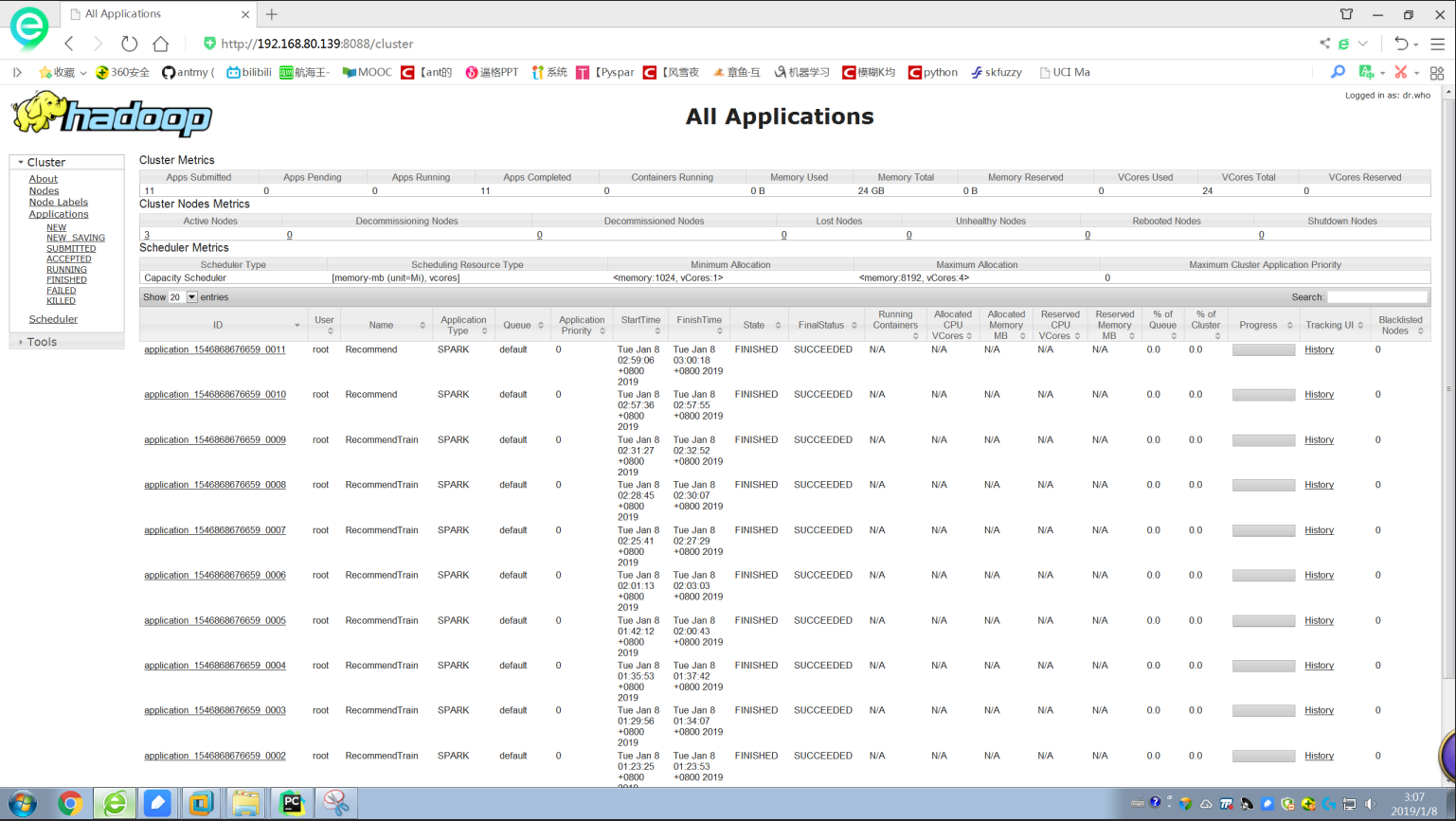Screen dimensions: 1456x821
Task: Open application_1546868676659_0011 details
Action: pos(215,349)
